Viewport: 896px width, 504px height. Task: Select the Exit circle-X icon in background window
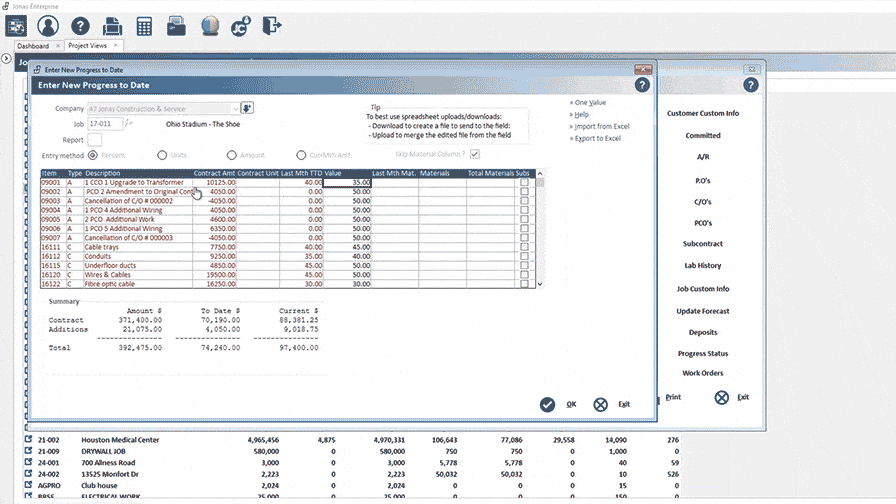(x=722, y=397)
